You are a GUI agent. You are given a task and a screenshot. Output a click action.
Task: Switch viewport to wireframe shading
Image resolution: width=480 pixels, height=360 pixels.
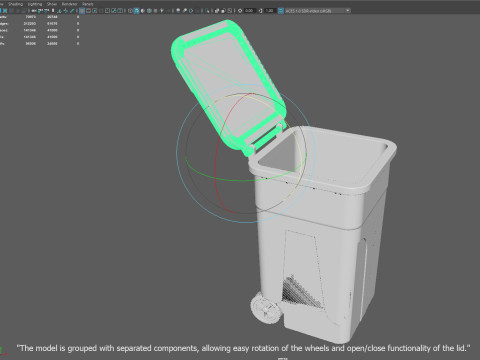(x=130, y=11)
